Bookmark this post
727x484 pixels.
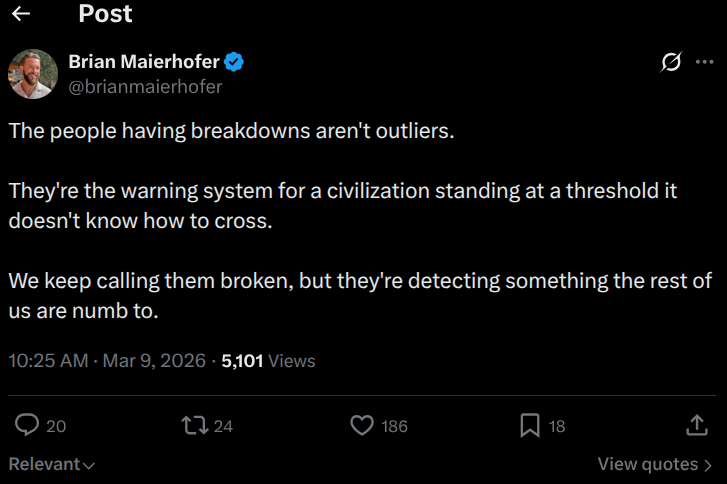530,425
